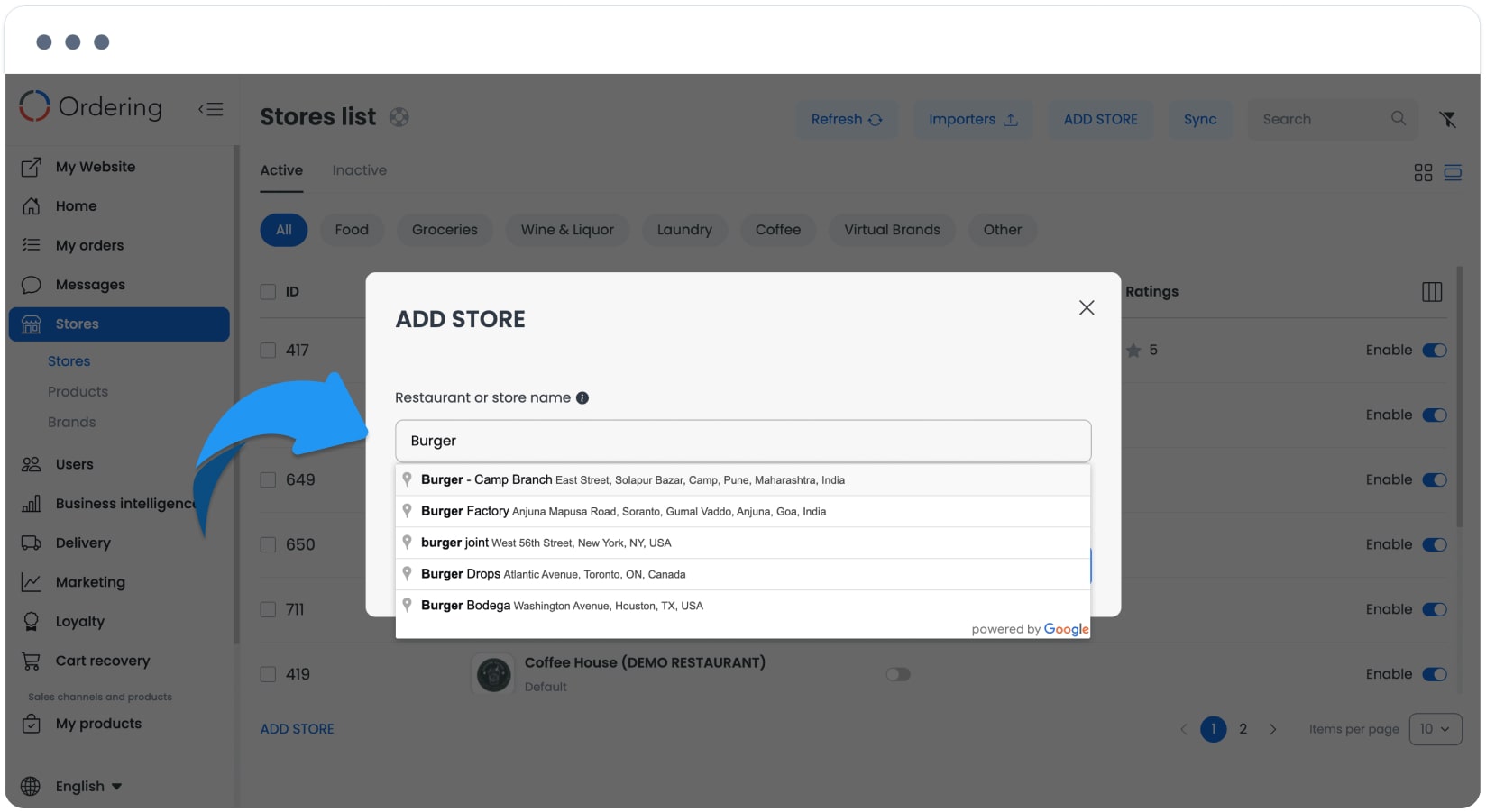Check the select-all ID checkbox
Viewport: 1486px width, 812px height.
[268, 292]
